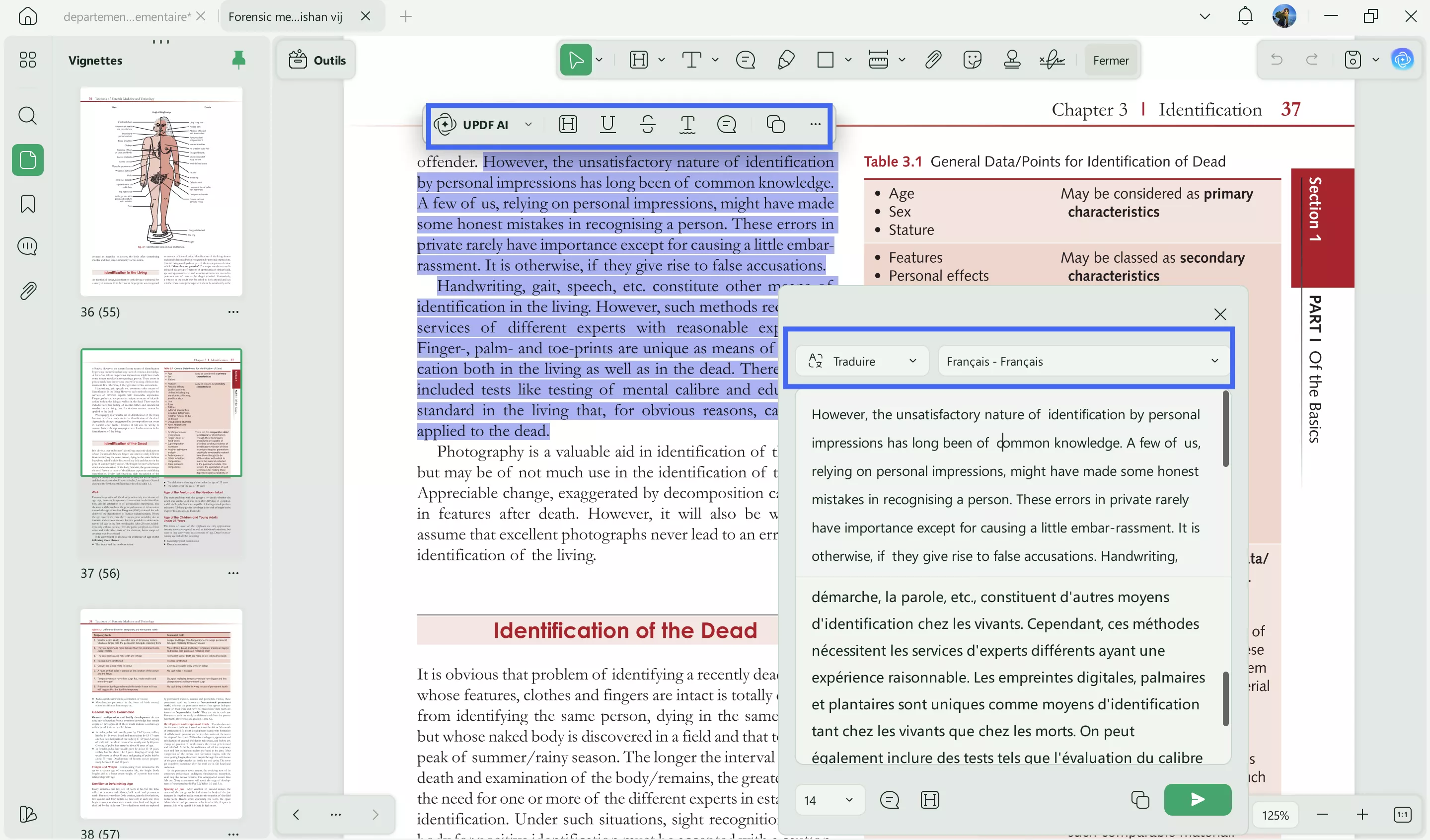This screenshot has height=840, width=1430.
Task: Select the Stamp tool
Action: click(x=1012, y=60)
